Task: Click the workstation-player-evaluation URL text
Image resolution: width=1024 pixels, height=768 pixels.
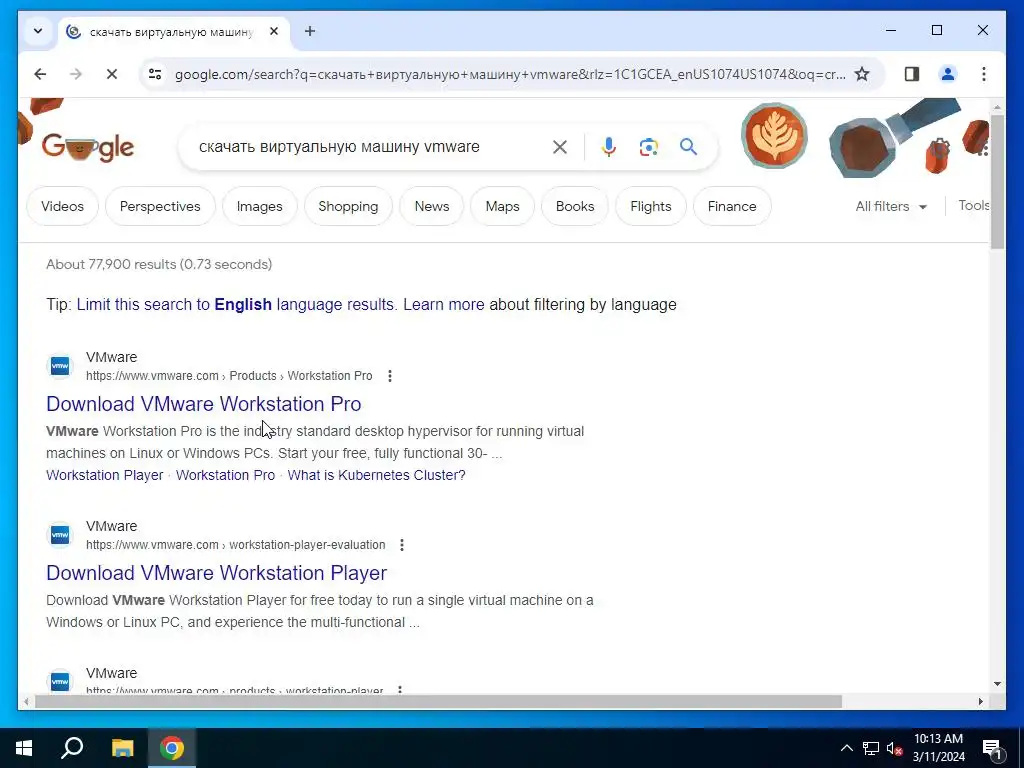Action: pyautogui.click(x=236, y=545)
